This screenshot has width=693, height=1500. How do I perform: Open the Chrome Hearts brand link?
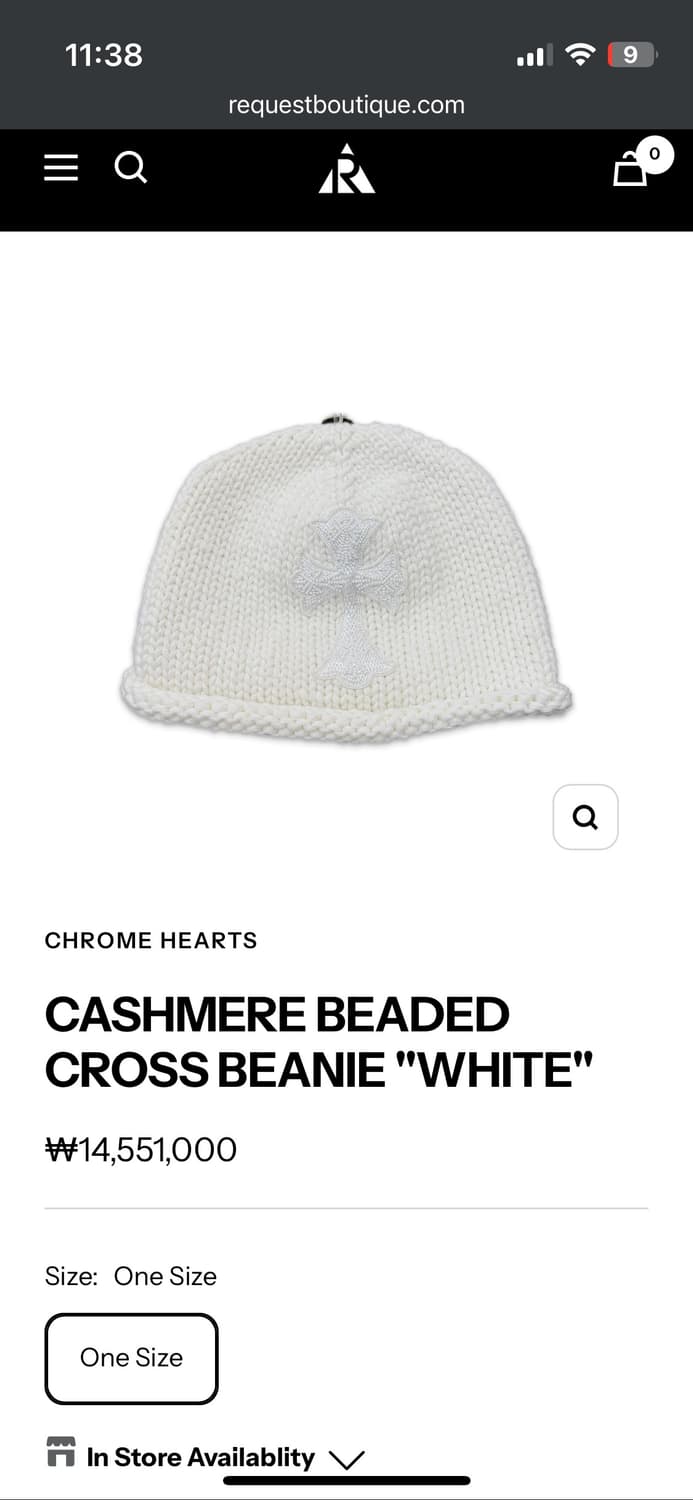(x=151, y=940)
